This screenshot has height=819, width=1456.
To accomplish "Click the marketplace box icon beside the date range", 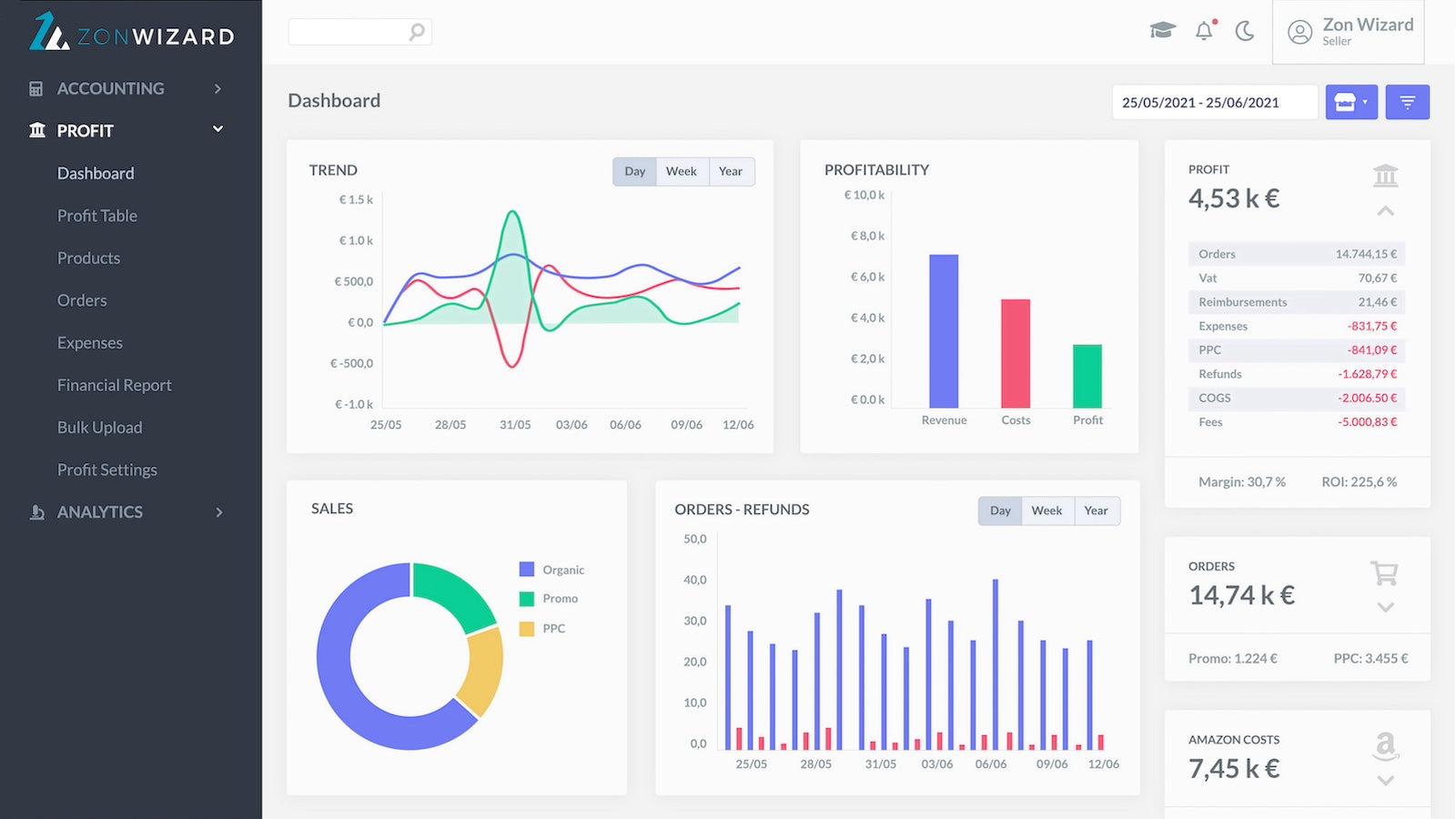I will [1350, 102].
